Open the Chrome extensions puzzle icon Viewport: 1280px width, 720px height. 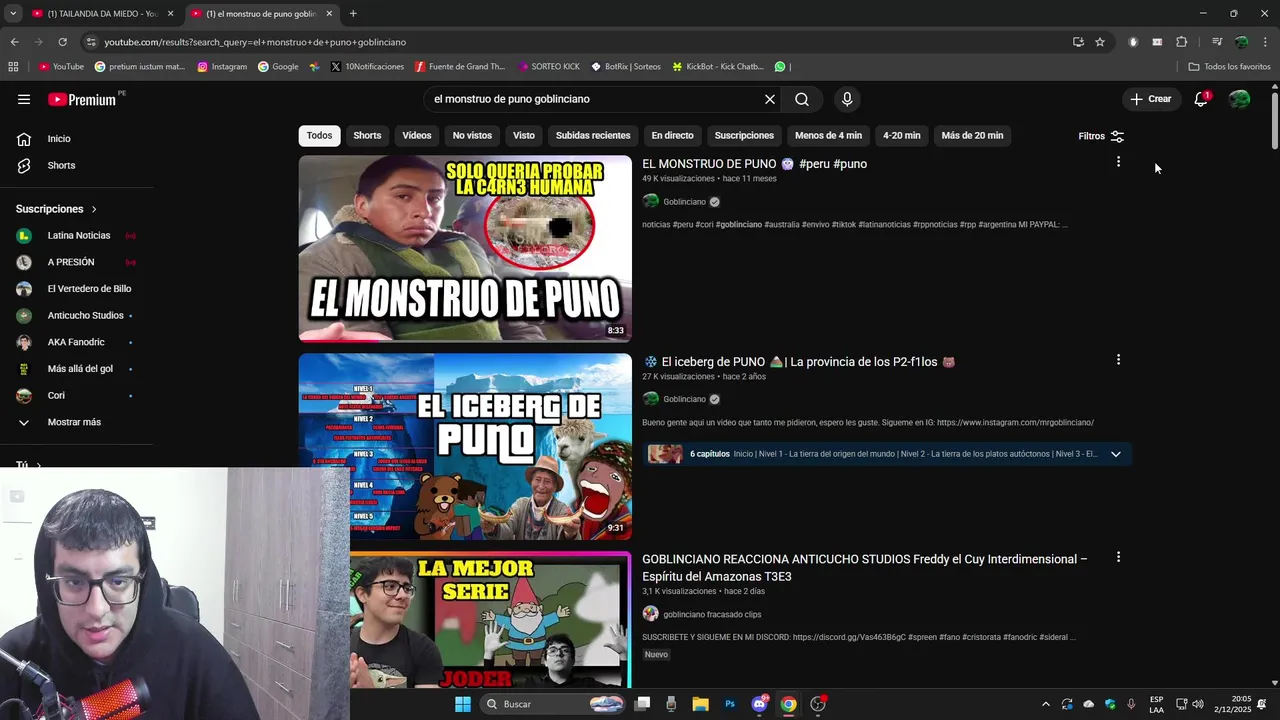[1182, 42]
